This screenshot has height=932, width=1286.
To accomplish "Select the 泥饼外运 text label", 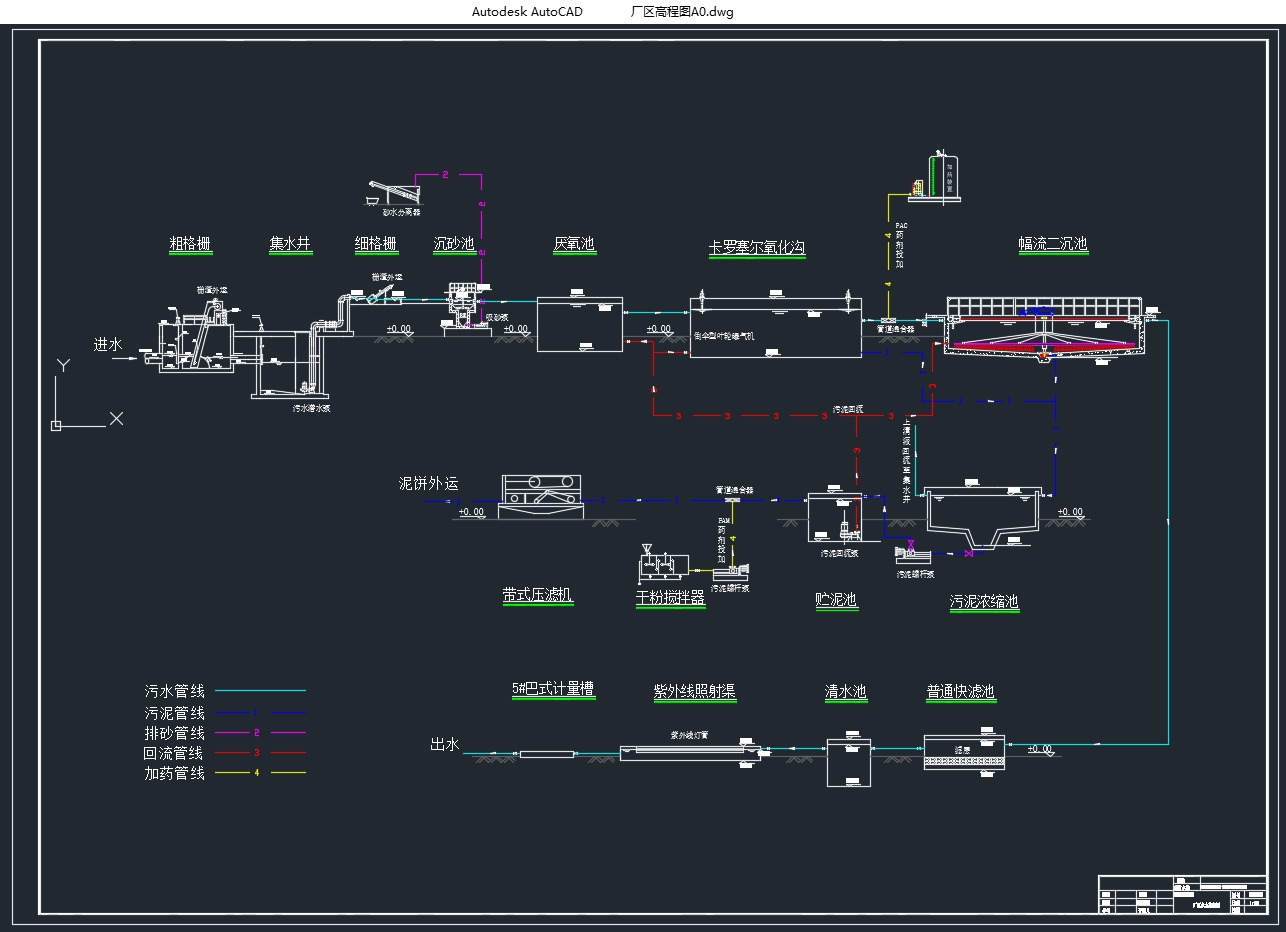I will tap(428, 483).
